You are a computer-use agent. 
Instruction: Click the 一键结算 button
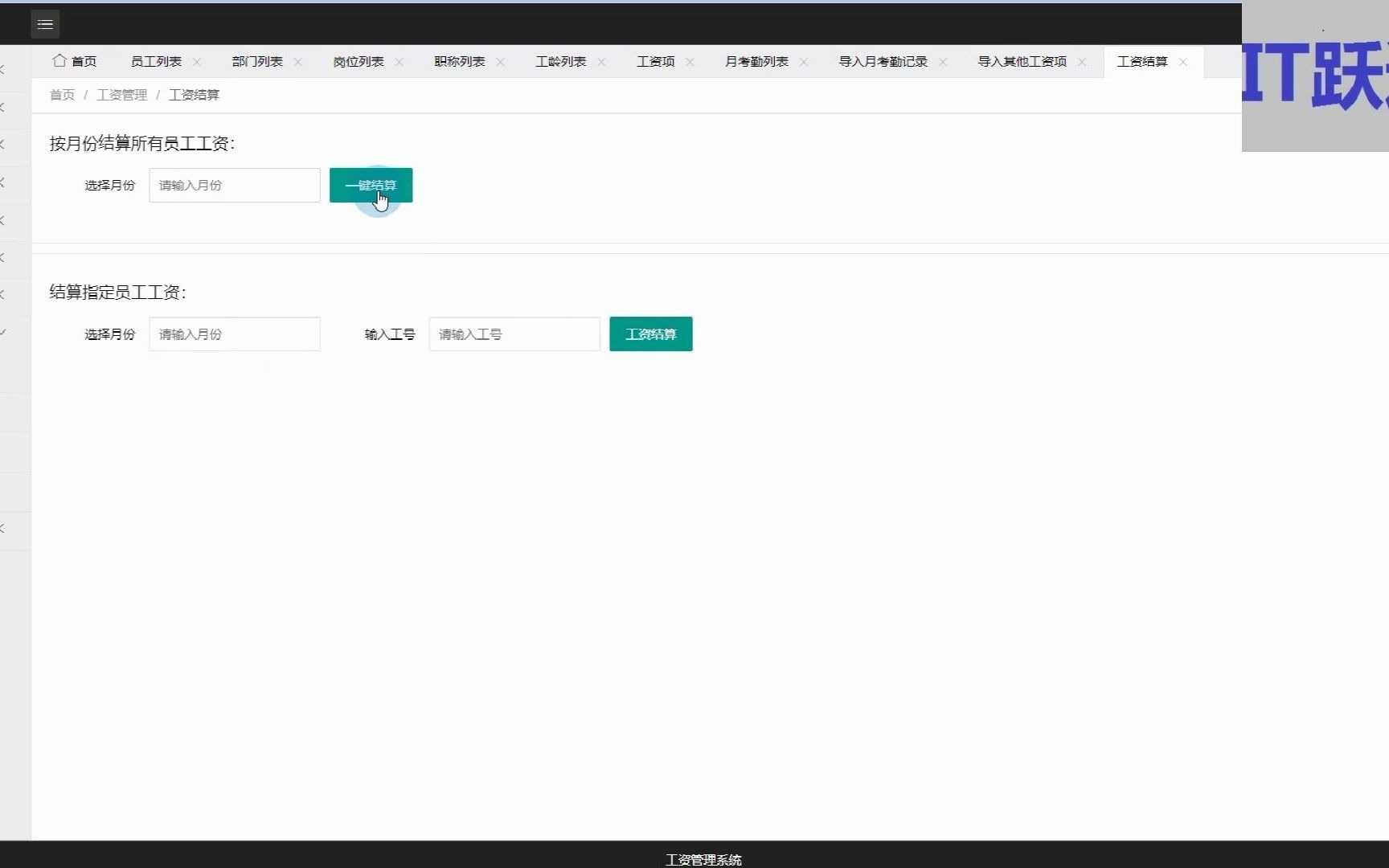point(371,185)
